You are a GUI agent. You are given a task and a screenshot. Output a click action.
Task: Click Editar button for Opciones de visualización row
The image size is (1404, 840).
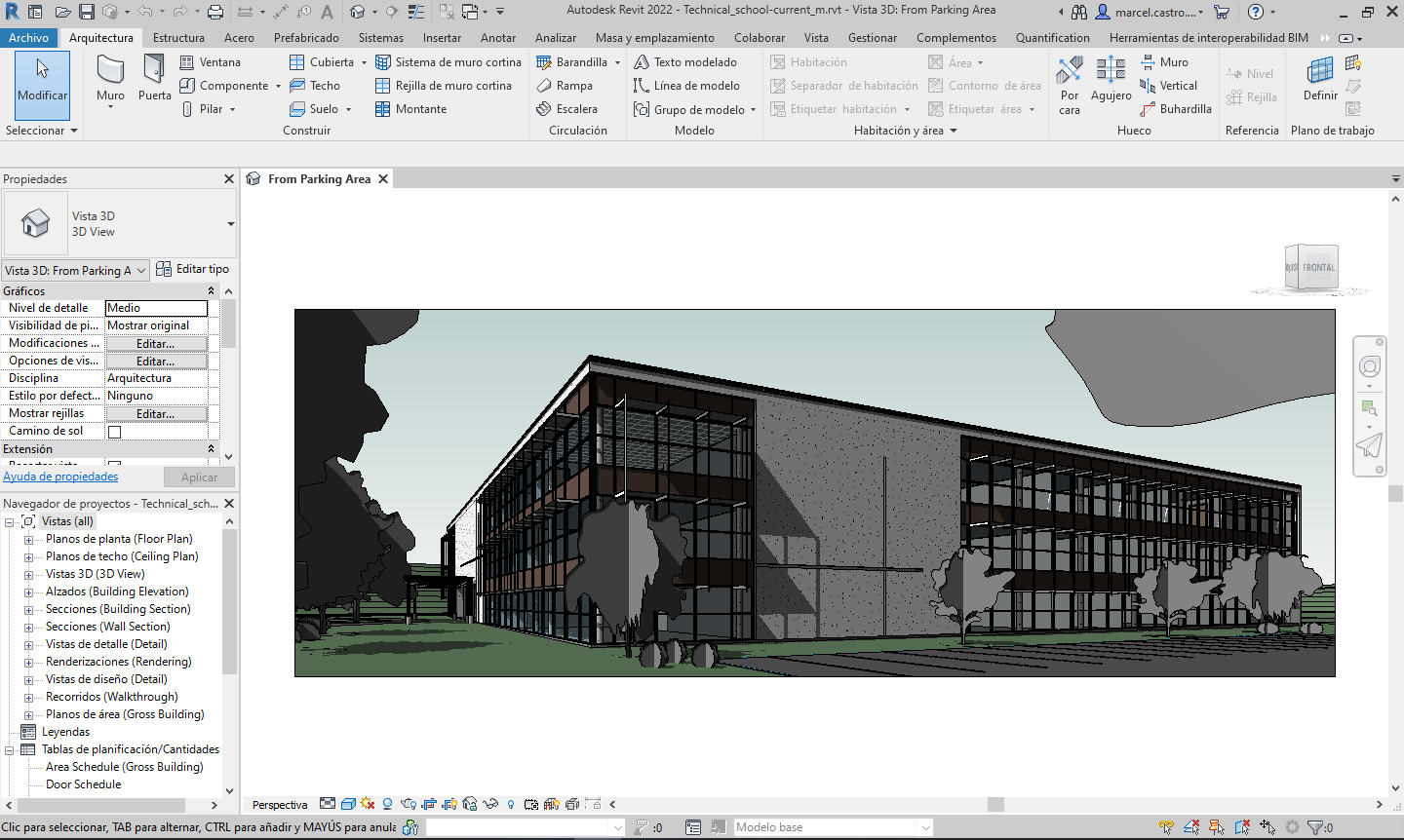click(156, 361)
